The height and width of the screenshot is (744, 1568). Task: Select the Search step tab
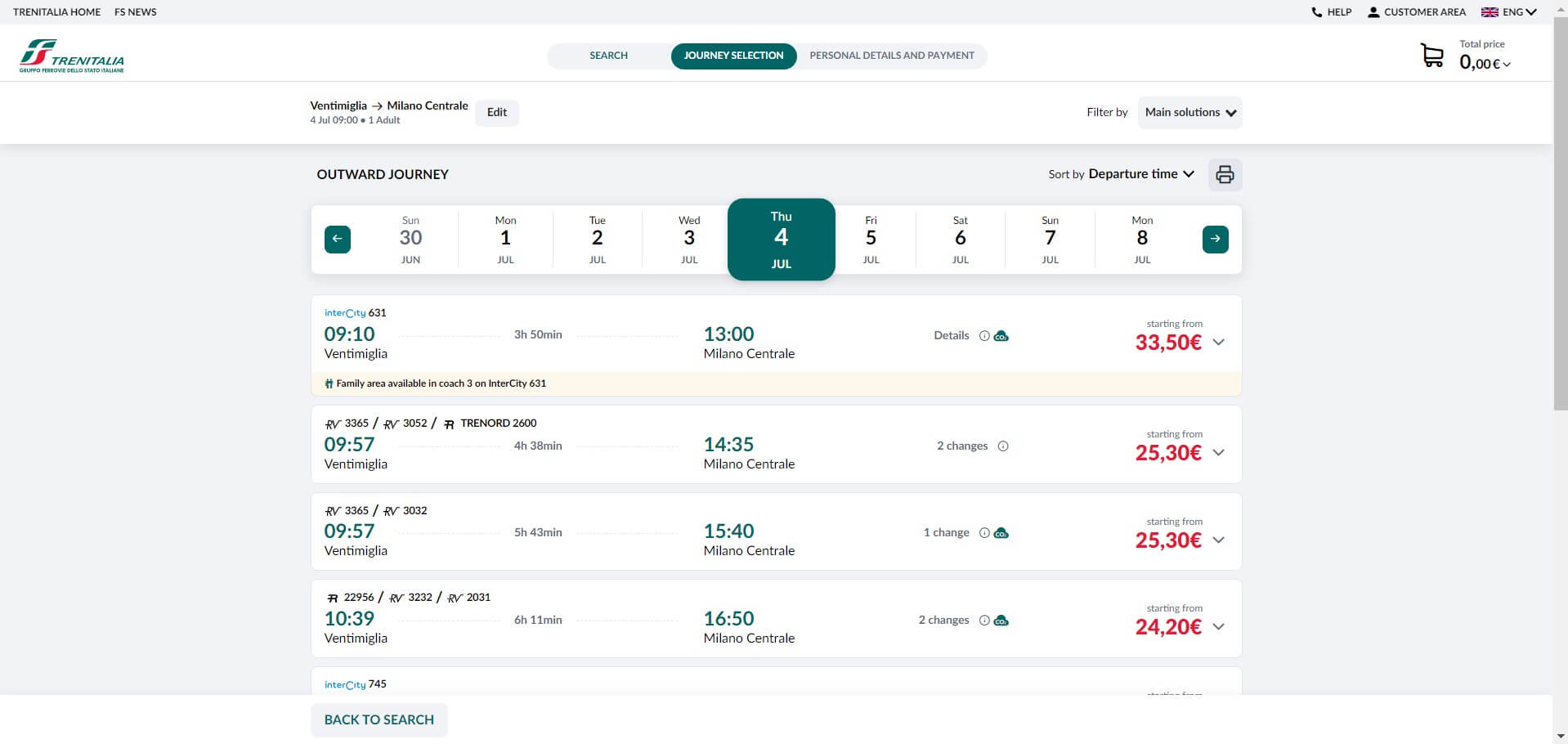coord(608,56)
